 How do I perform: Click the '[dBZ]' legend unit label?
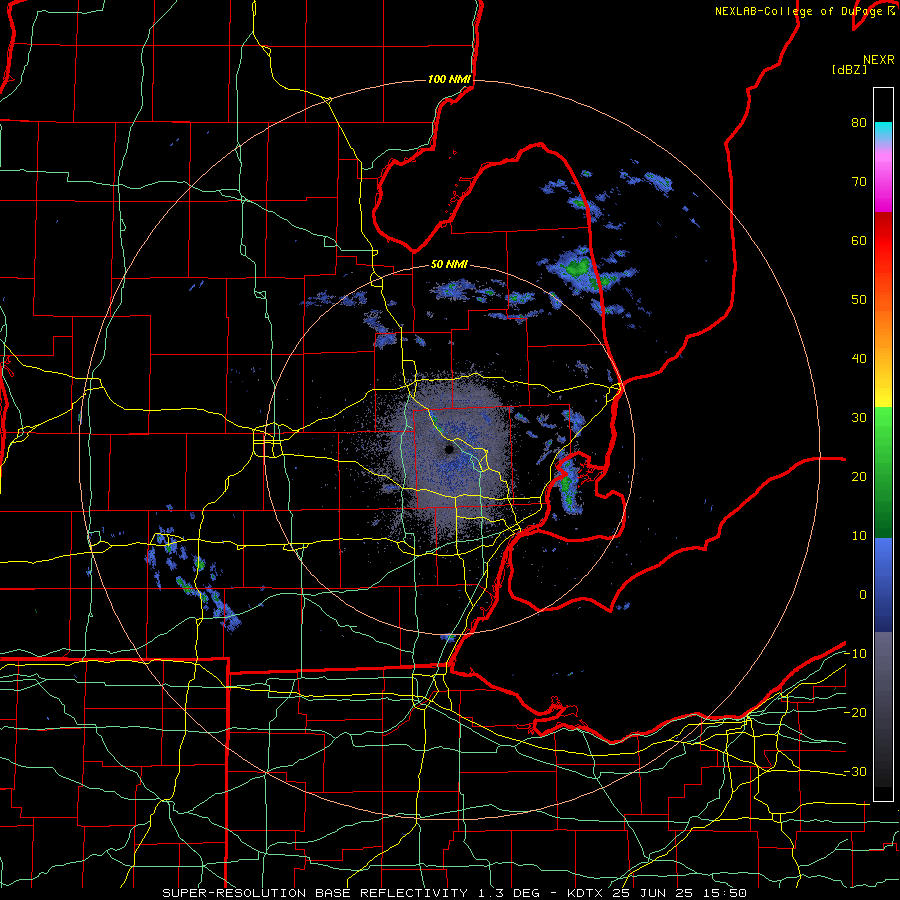(849, 69)
